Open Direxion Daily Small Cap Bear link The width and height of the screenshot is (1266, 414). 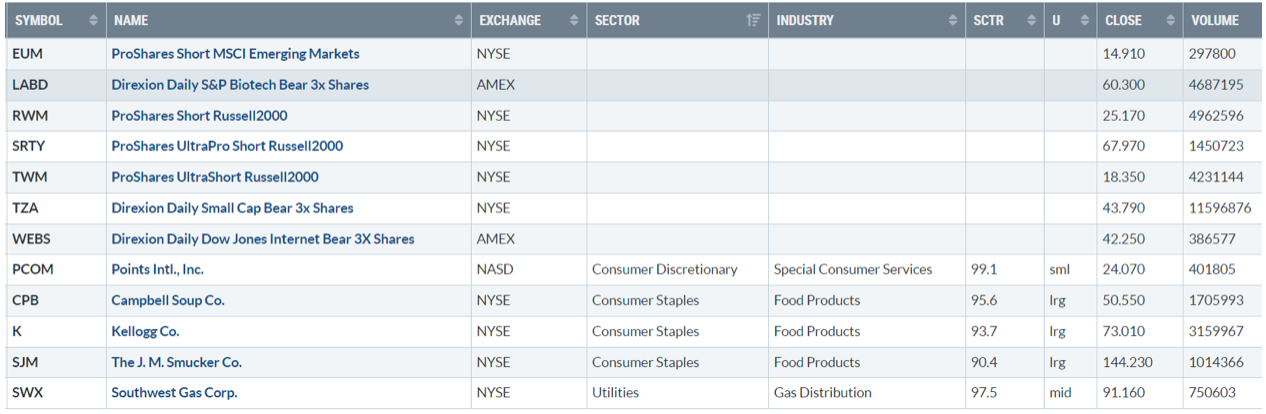tap(232, 208)
